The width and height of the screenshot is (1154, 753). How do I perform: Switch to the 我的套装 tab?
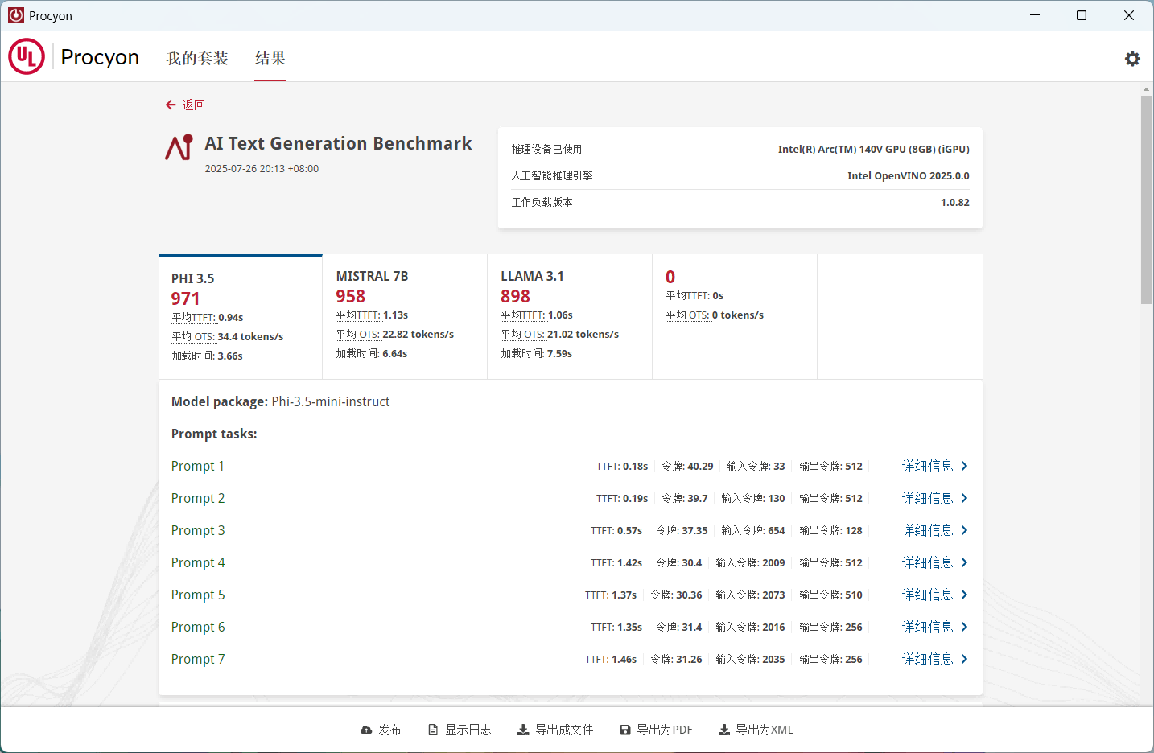pos(197,58)
